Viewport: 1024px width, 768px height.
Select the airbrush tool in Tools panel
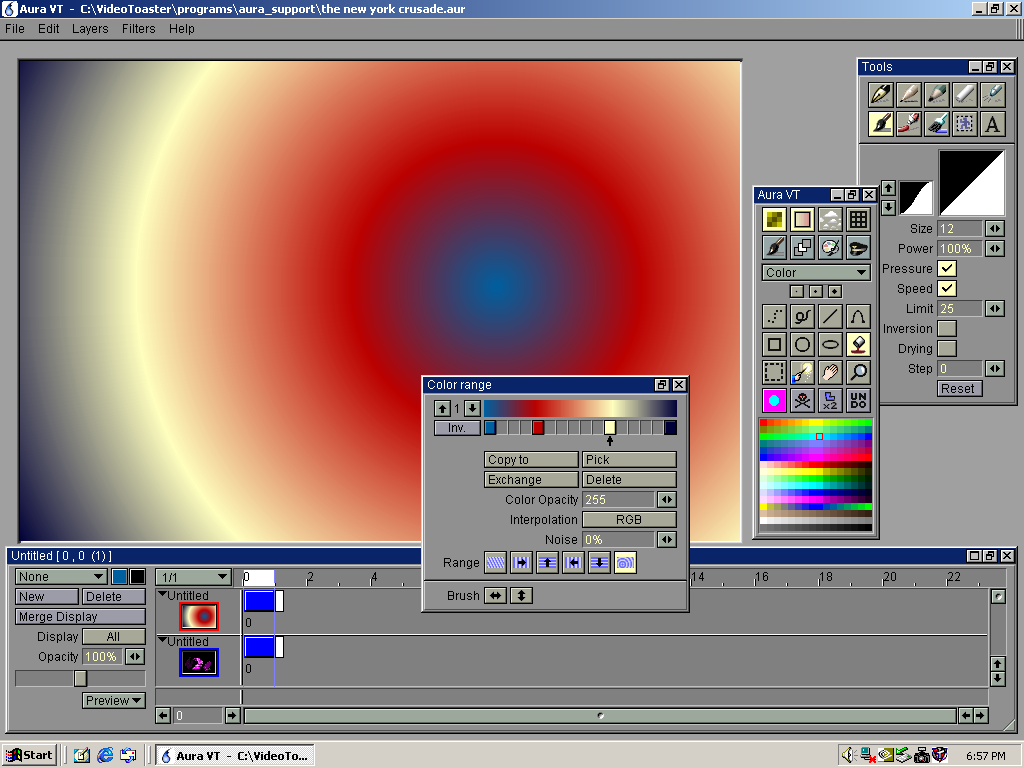993,95
